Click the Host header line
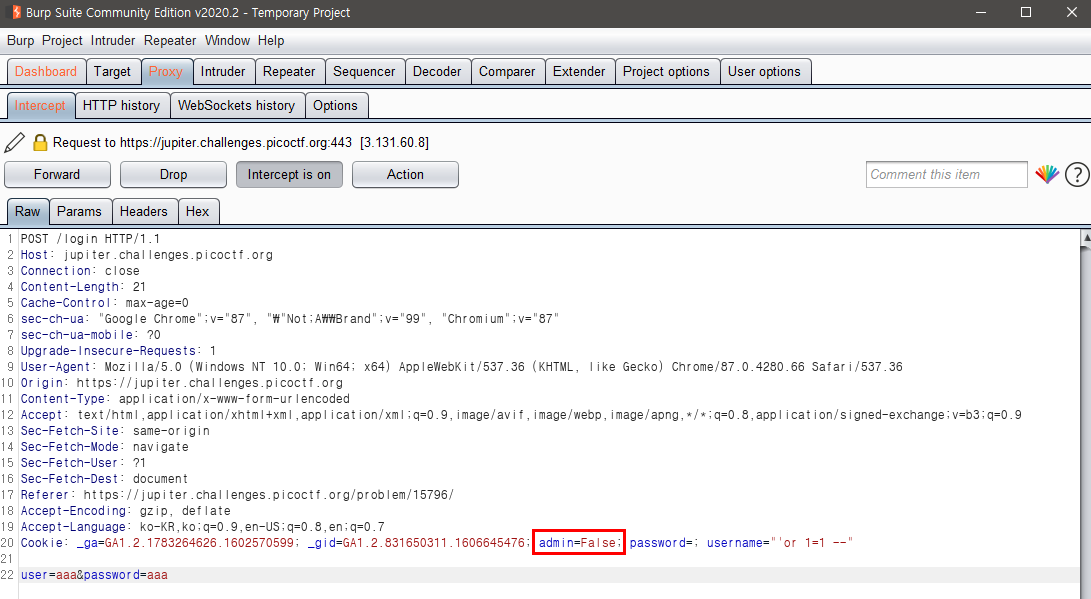 [x=146, y=255]
